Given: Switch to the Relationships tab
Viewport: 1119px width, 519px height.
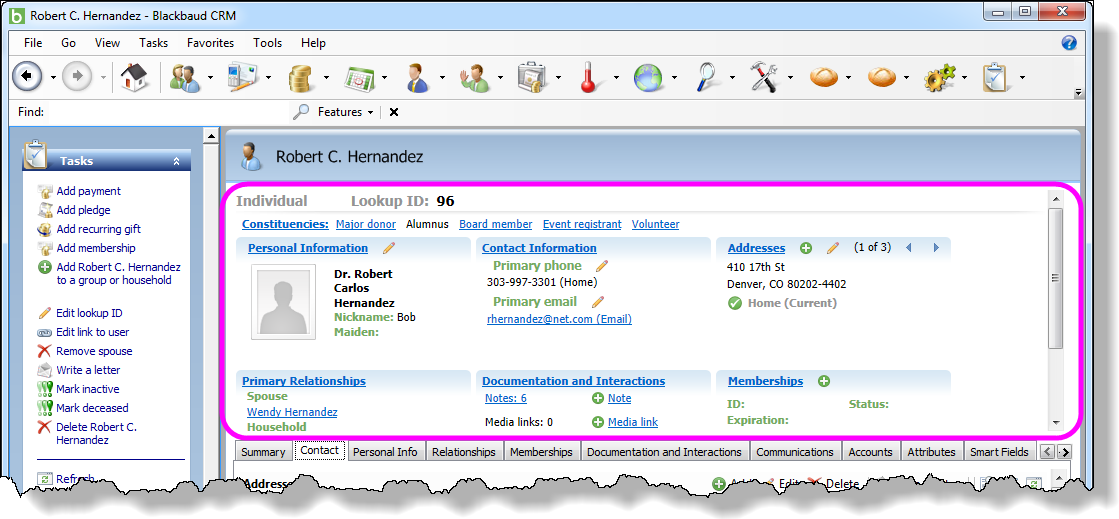Looking at the screenshot, I should coord(464,452).
